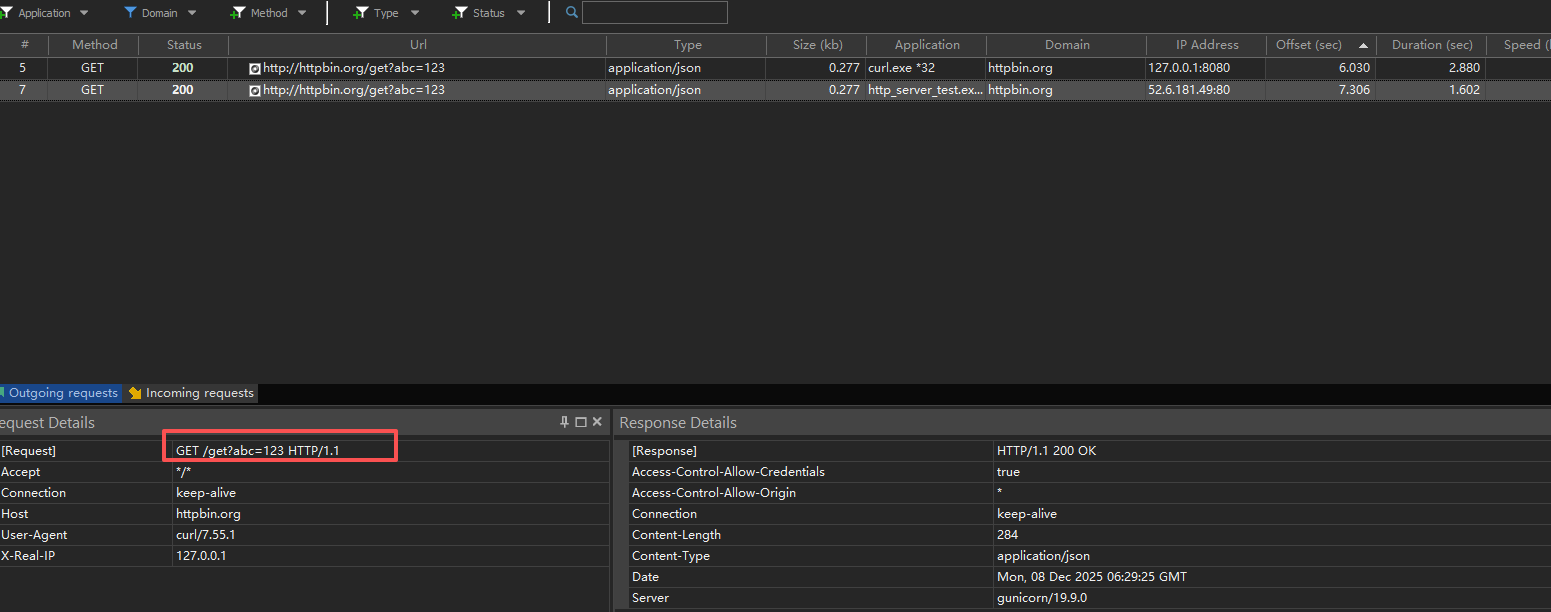The image size is (1551, 612).
Task: Focus the search text box
Action: (655, 13)
